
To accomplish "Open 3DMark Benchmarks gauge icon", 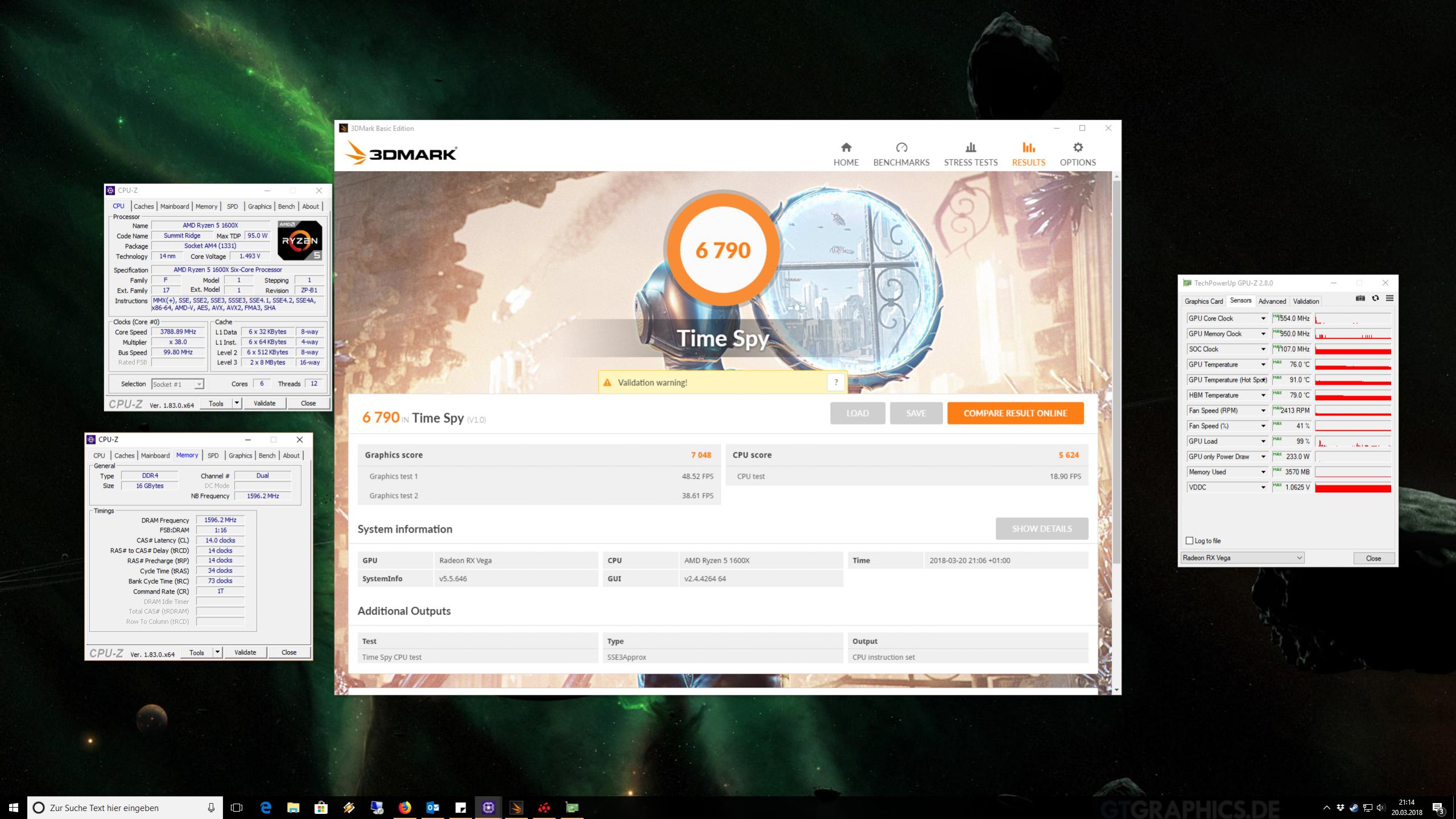I will point(901,148).
